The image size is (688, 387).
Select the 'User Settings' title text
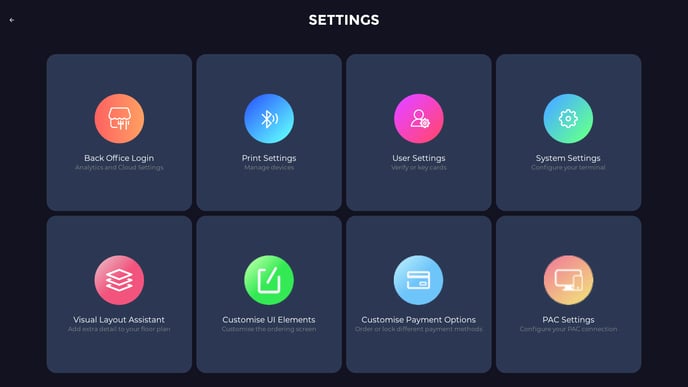coord(419,158)
